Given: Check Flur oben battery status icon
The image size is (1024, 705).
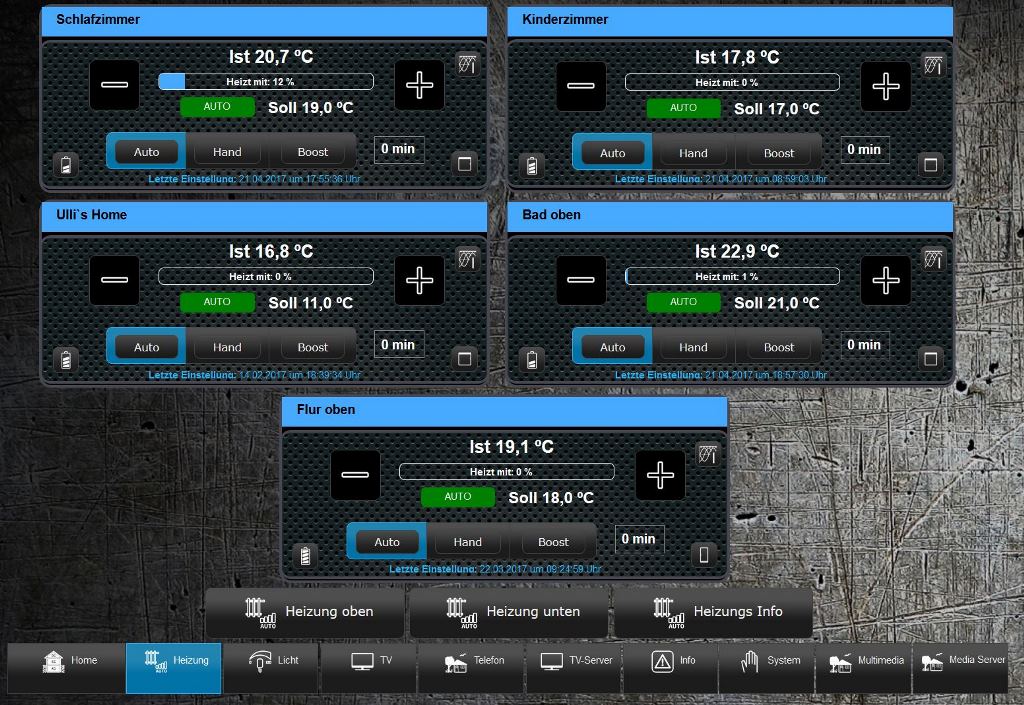Looking at the screenshot, I should tap(306, 556).
